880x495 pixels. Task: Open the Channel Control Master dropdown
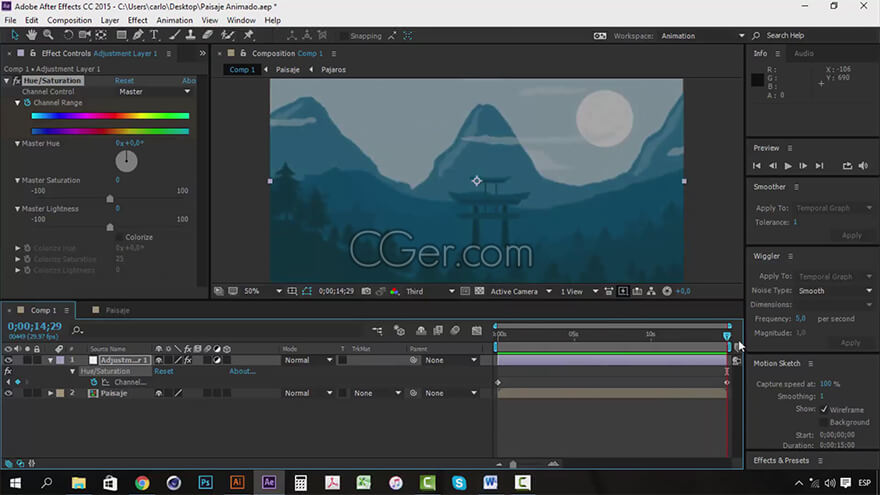154,91
